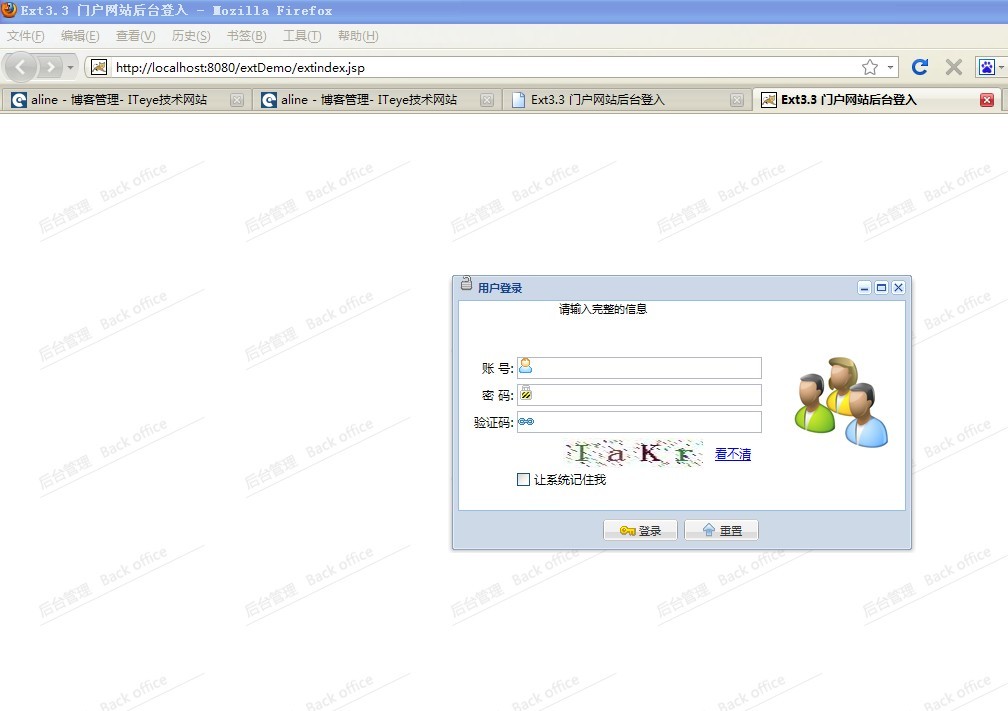Close the first aline 博客管理 tab

[x=237, y=100]
